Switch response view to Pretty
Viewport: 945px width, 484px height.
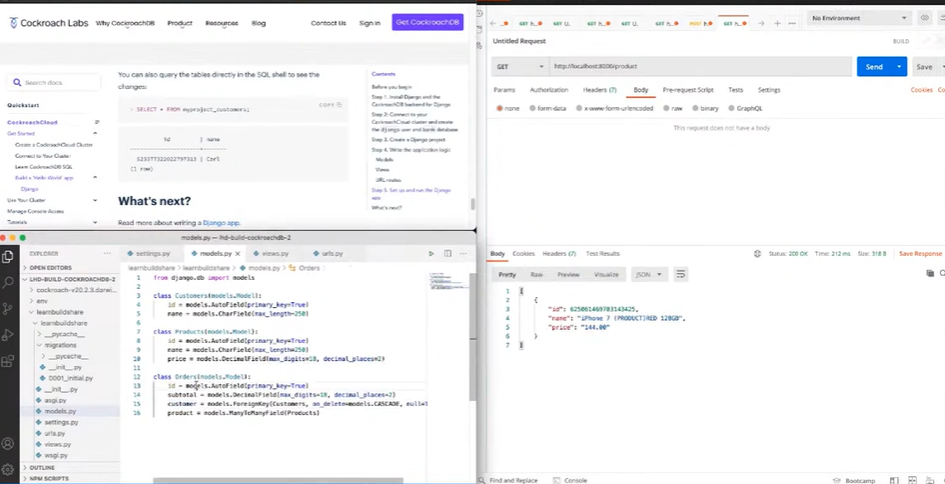point(507,274)
